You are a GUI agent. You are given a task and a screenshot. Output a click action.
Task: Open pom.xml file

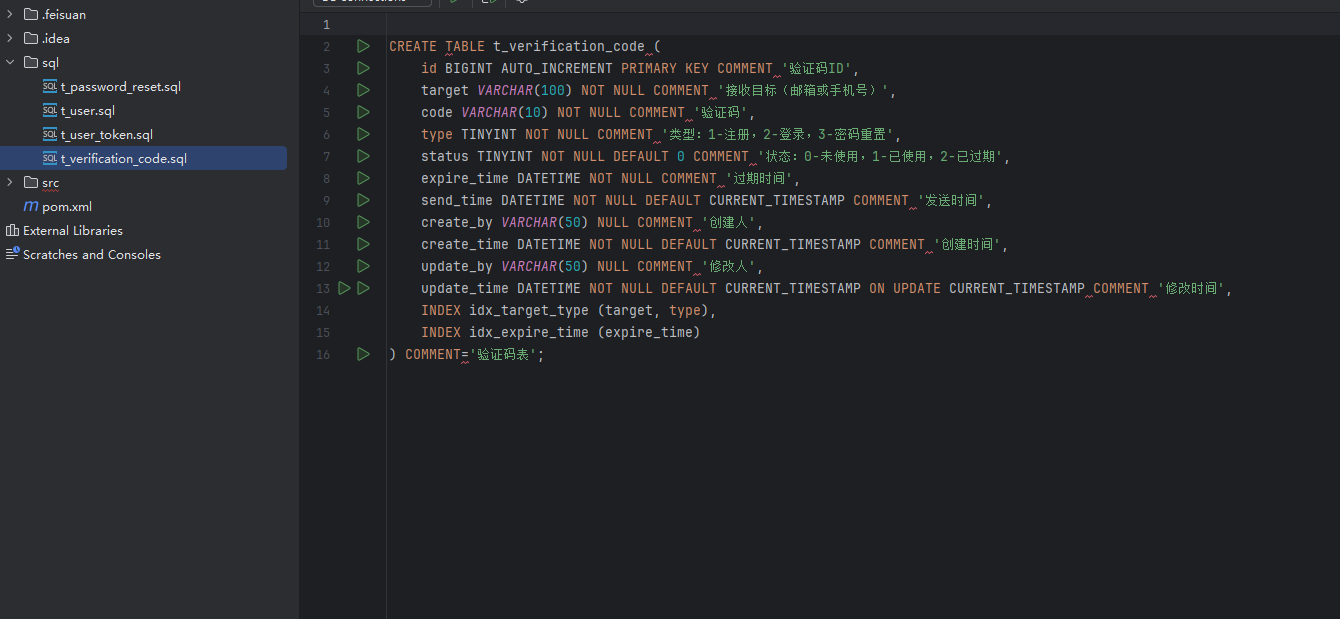[67, 207]
